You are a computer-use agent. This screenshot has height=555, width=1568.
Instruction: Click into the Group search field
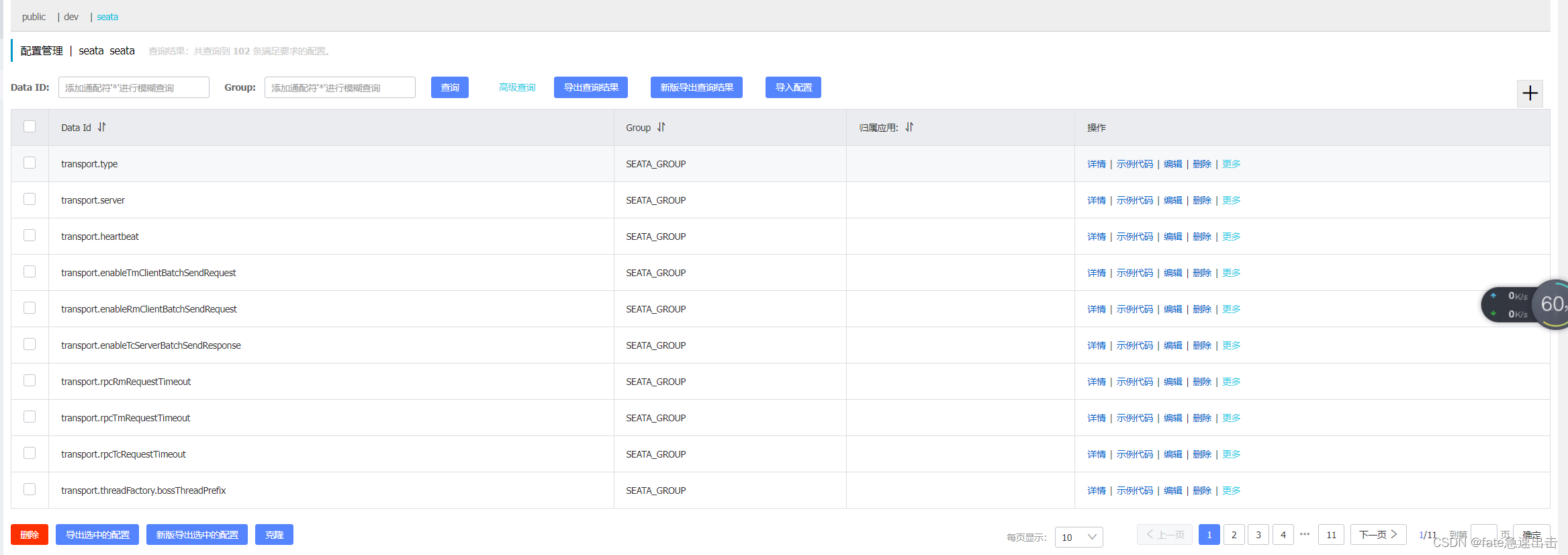tap(340, 87)
